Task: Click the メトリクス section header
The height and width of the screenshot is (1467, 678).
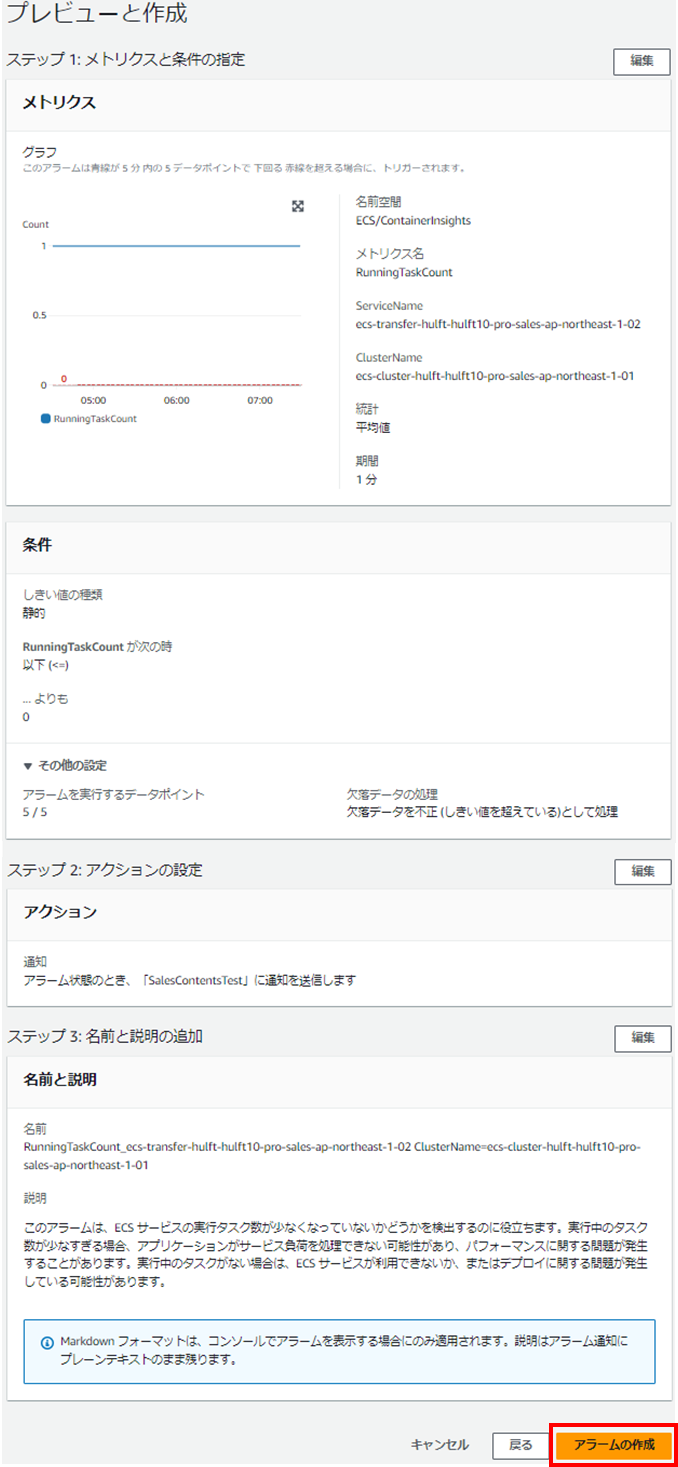Action: 59,102
